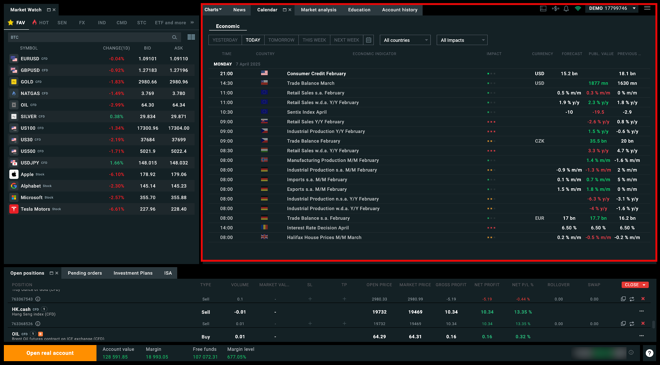The height and width of the screenshot is (365, 660).
Task: Open the All countries dropdown
Action: [405, 40]
